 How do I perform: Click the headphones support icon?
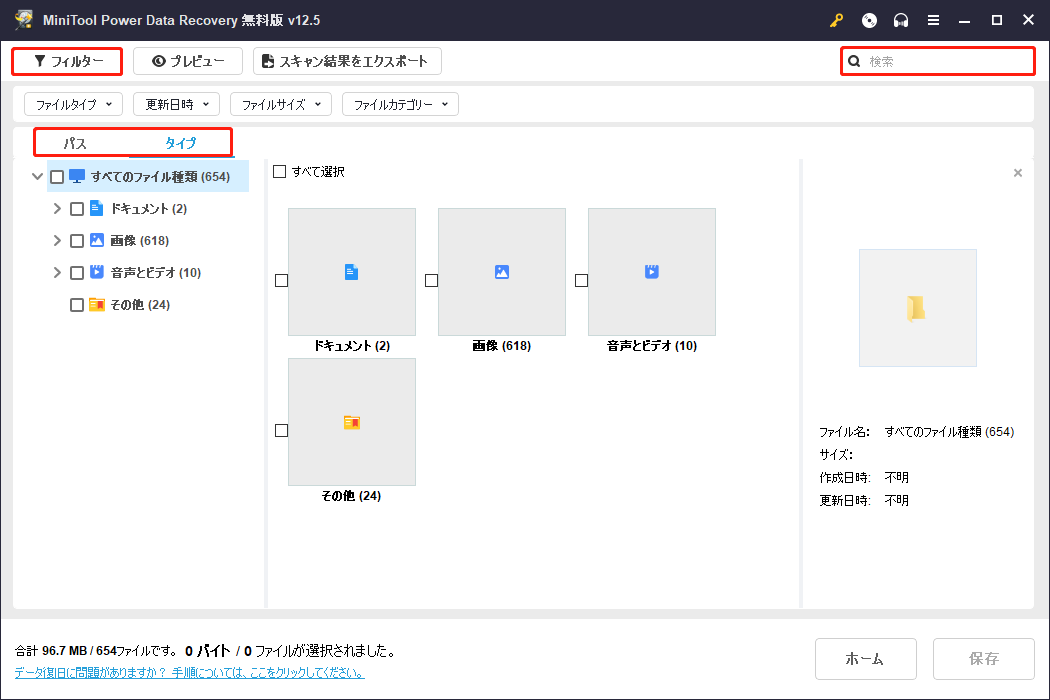[901, 20]
